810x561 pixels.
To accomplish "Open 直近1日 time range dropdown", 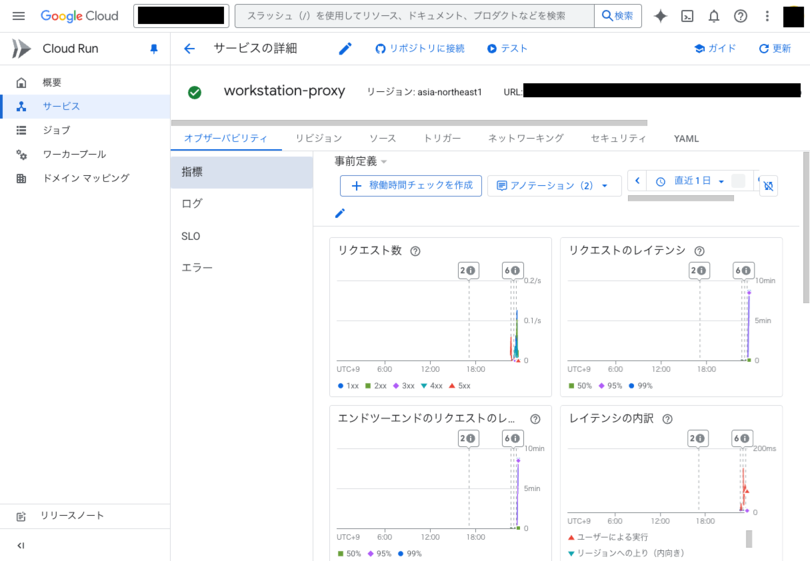I will tap(690, 181).
